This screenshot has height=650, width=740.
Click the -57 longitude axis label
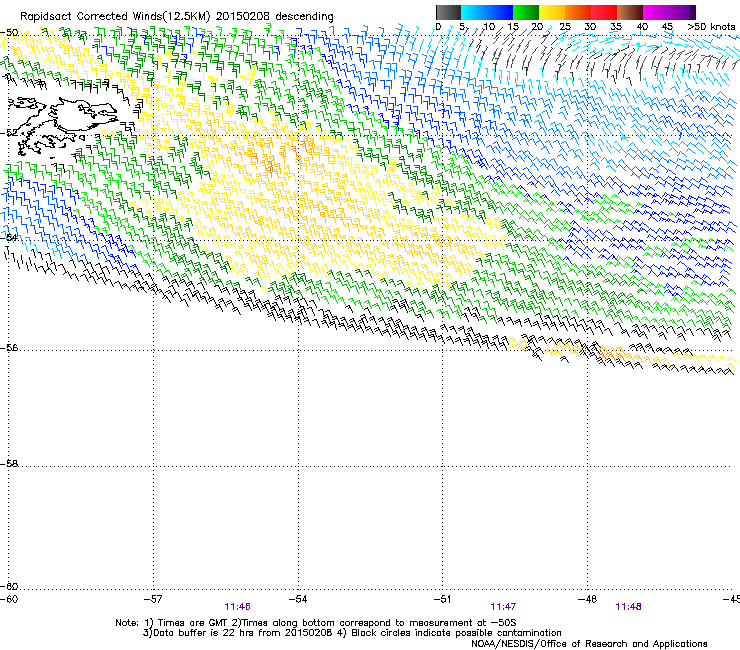click(x=153, y=599)
